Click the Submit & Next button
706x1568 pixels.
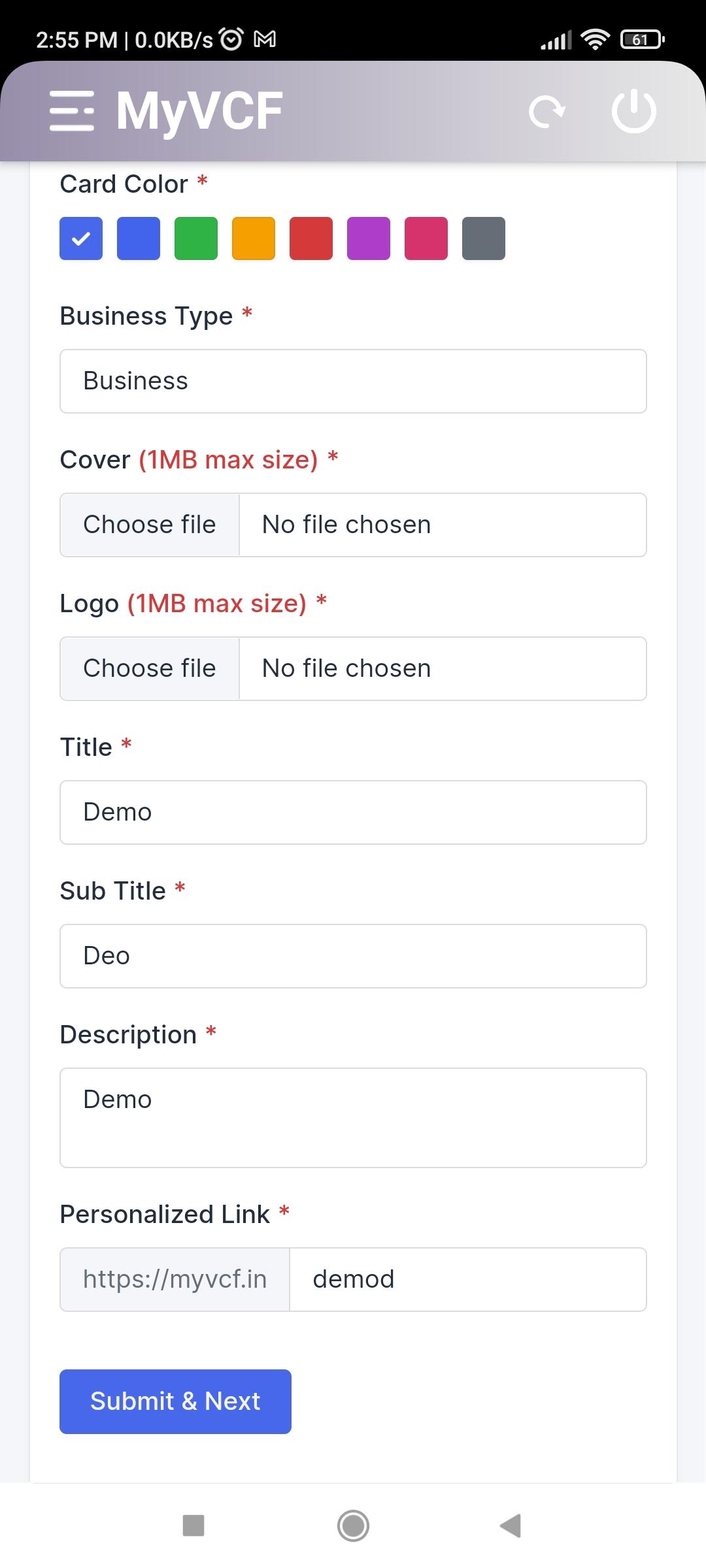[x=175, y=1401]
